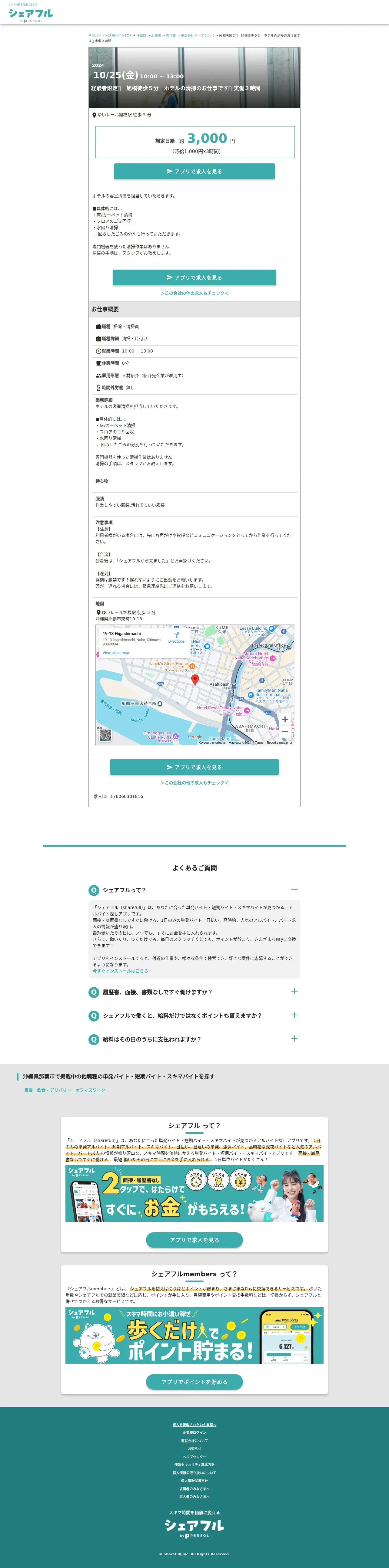
Task: Click minus icon beside シェアフルって？
Action: [x=294, y=890]
